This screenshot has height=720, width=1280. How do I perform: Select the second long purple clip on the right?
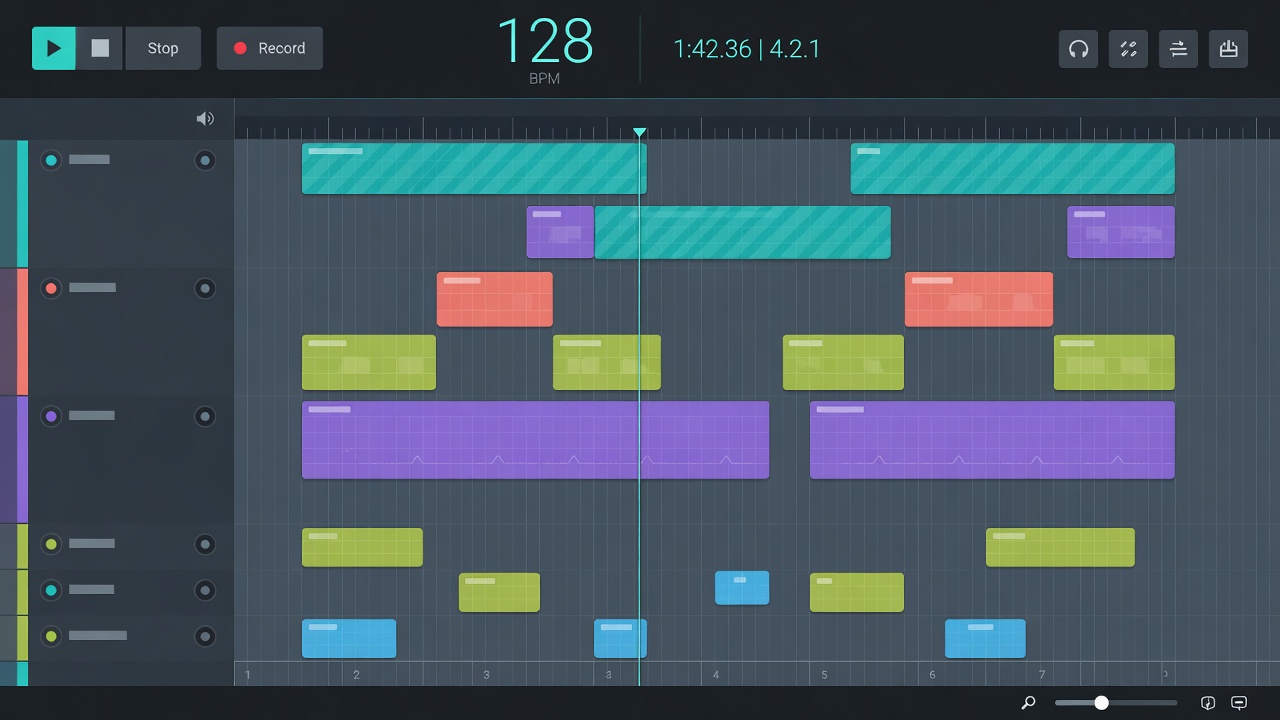(992, 440)
